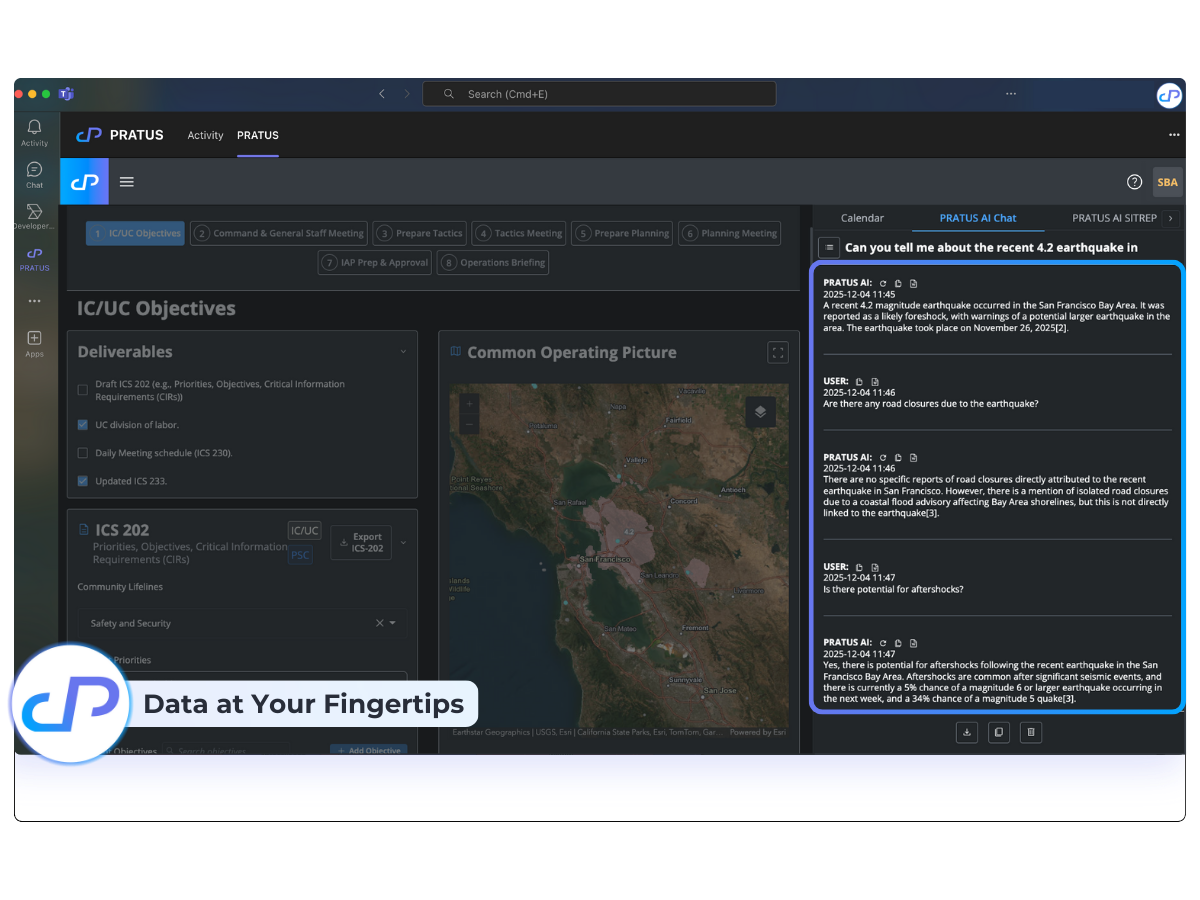
Task: Check the Draft ICS 202 checkbox
Action: 83,390
